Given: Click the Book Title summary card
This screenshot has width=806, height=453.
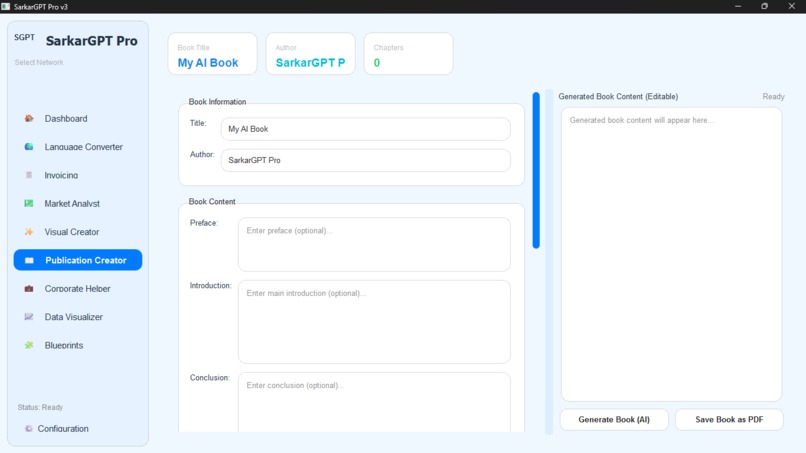Looking at the screenshot, I should point(212,54).
